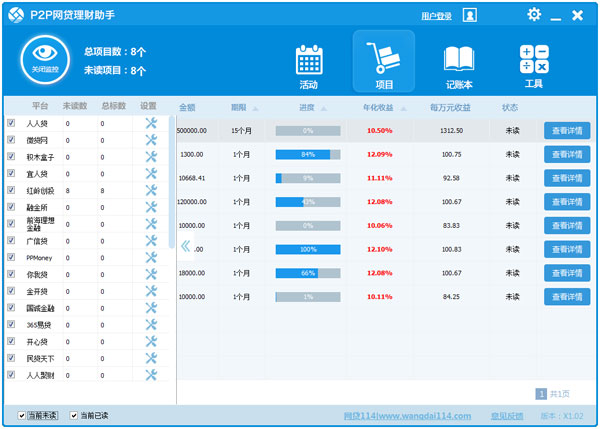The image size is (600, 429).
Task: Uncheck the 融金所 platform checkbox
Action: [11, 207]
